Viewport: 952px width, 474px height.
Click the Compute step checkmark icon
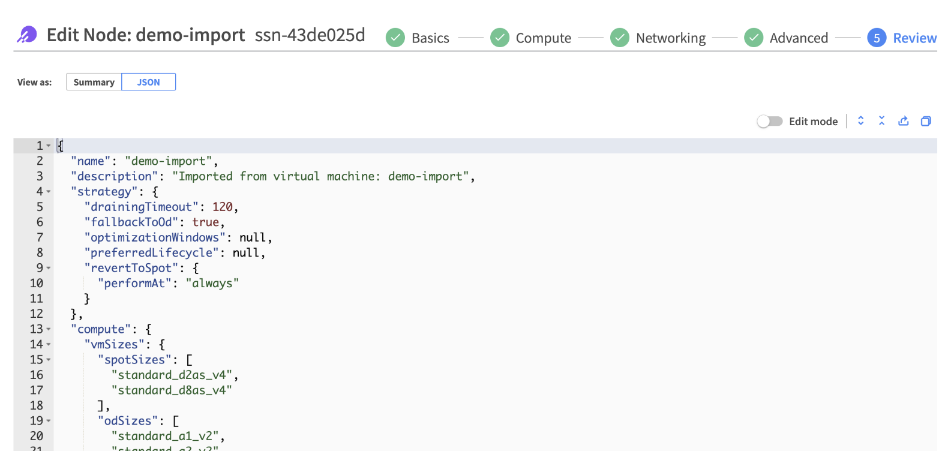point(499,38)
